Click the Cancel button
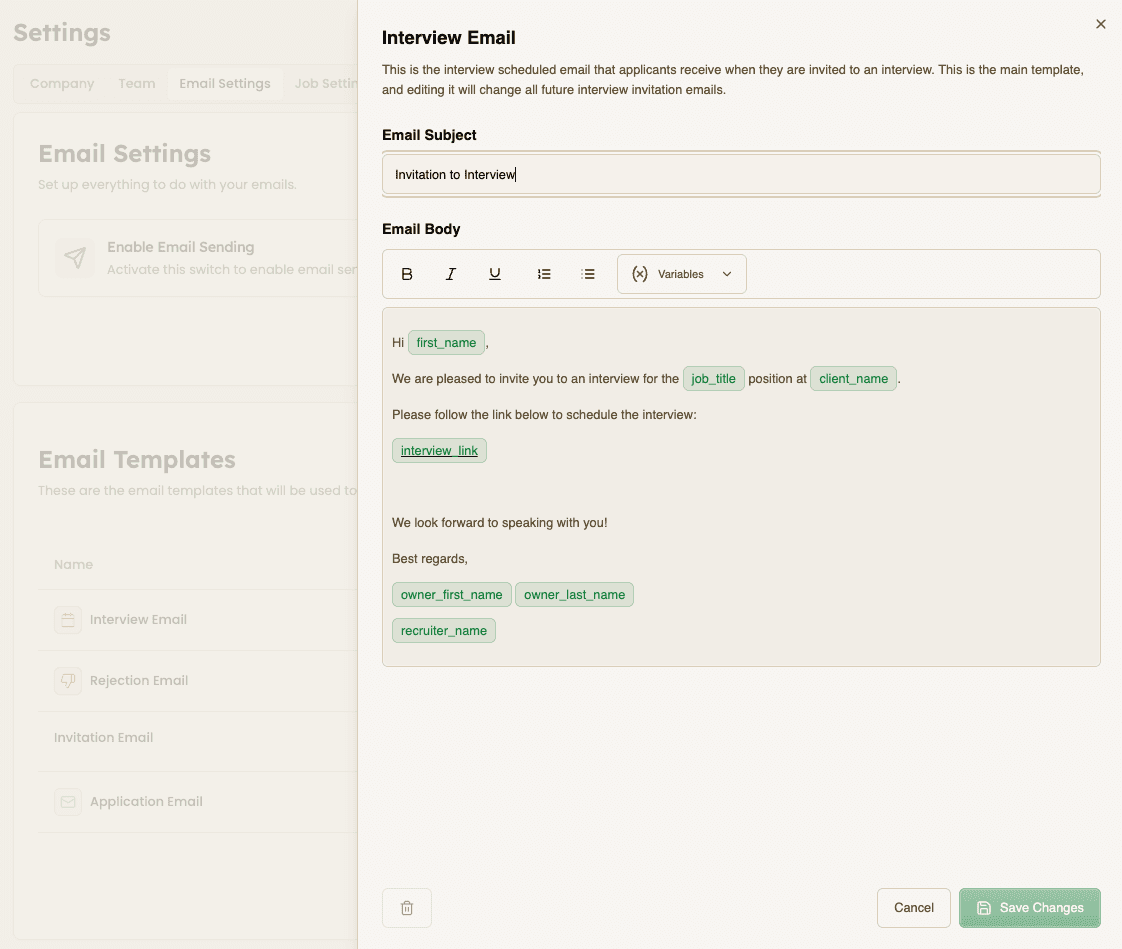This screenshot has height=949, width=1122. point(913,907)
